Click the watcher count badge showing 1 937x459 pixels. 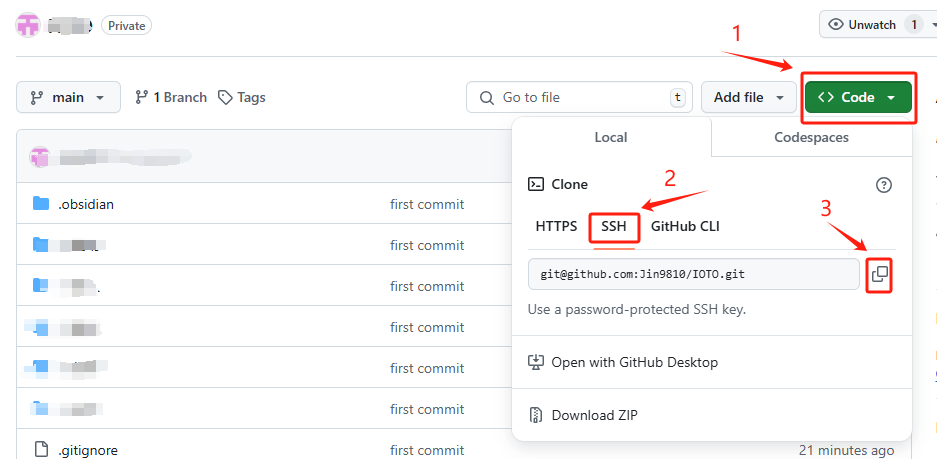[913, 25]
